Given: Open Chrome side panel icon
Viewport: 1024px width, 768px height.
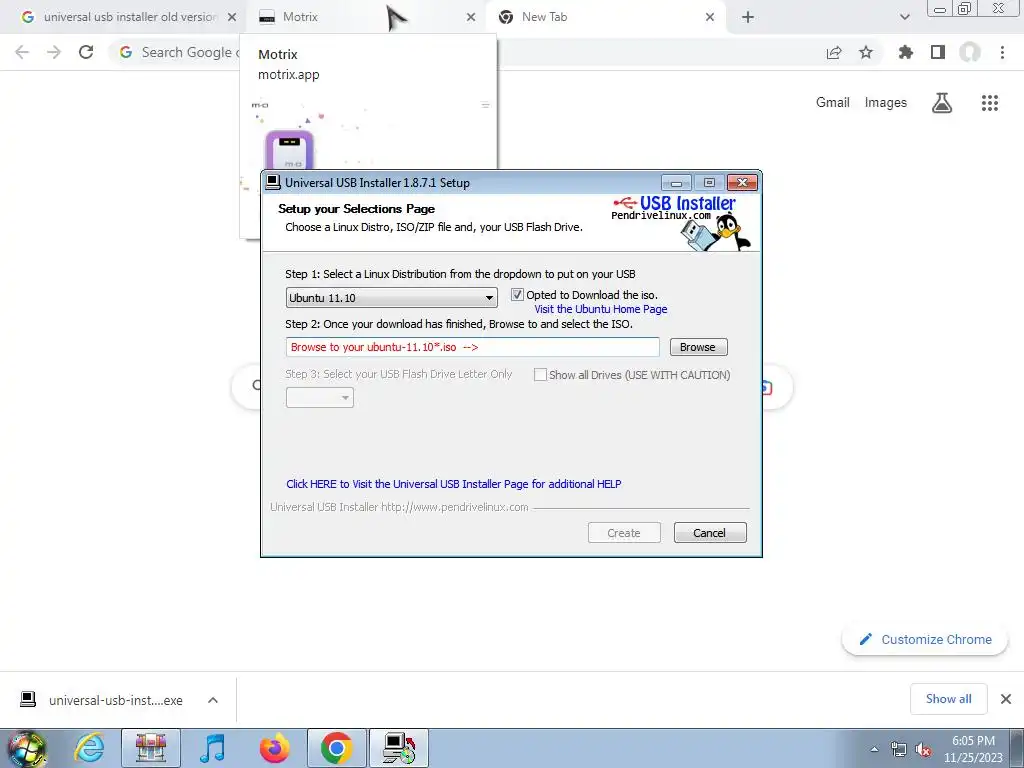Looking at the screenshot, I should (938, 52).
